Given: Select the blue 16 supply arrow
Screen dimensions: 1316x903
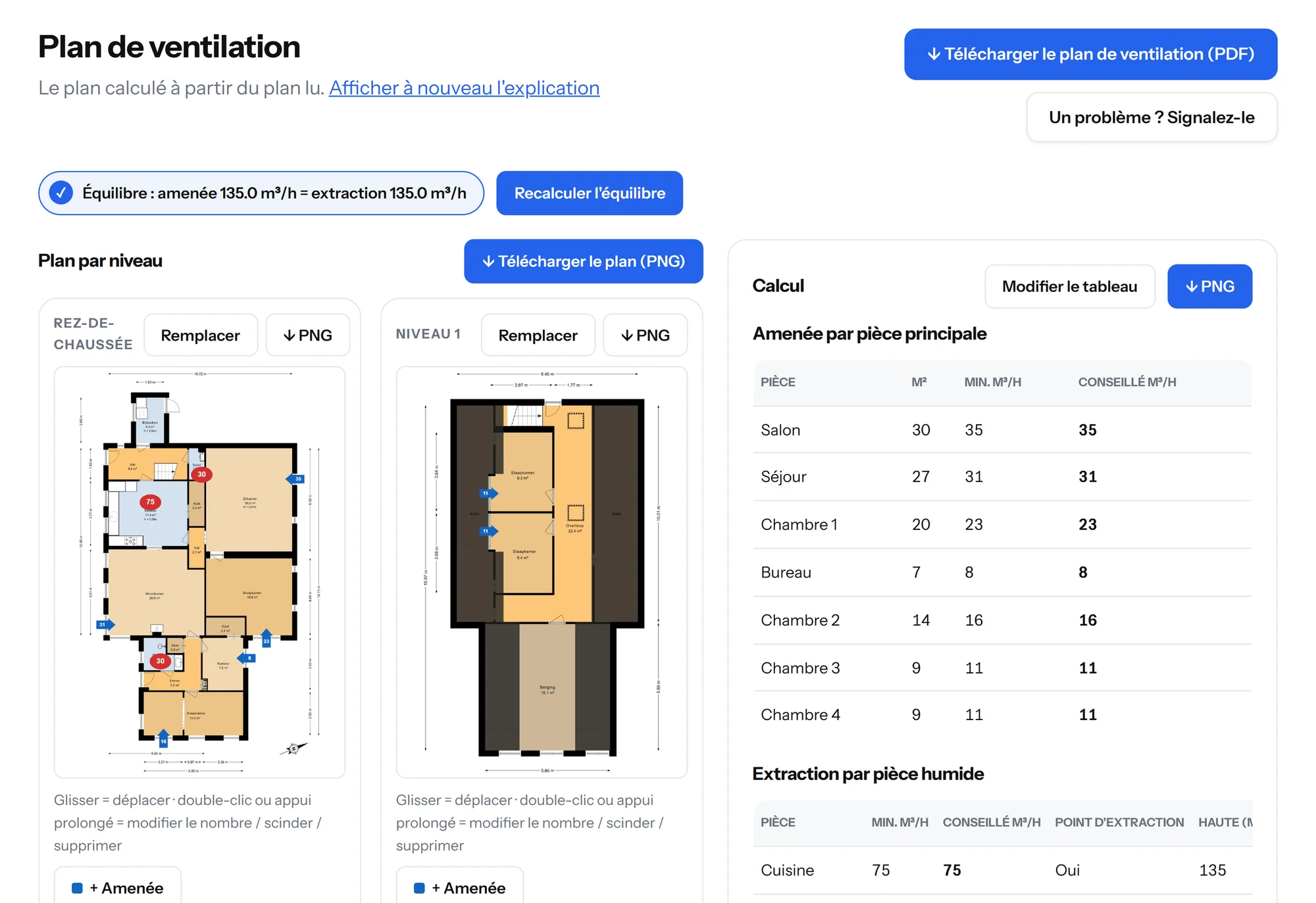Looking at the screenshot, I should click(163, 738).
